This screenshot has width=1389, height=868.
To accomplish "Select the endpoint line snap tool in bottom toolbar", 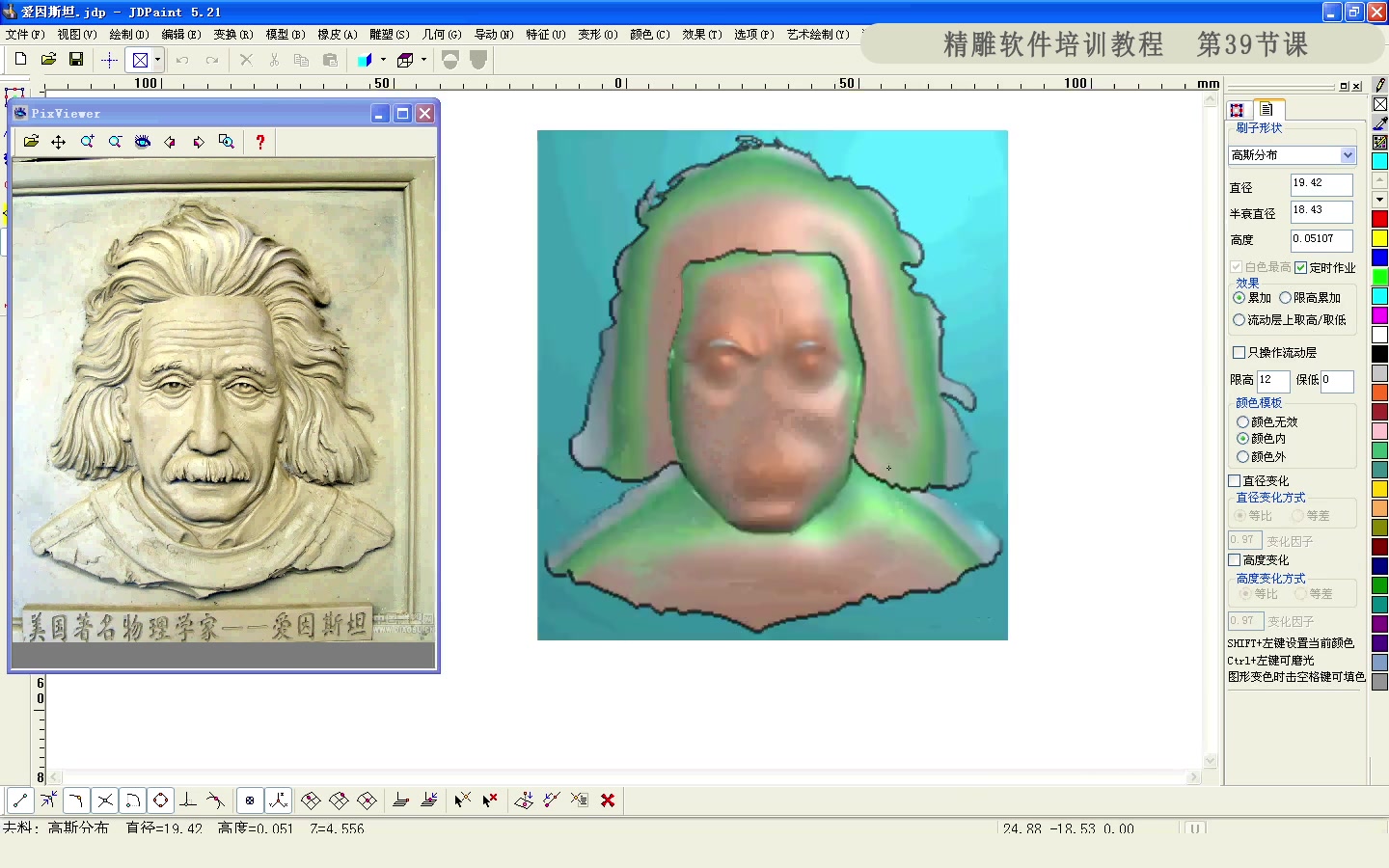I will coord(20,800).
